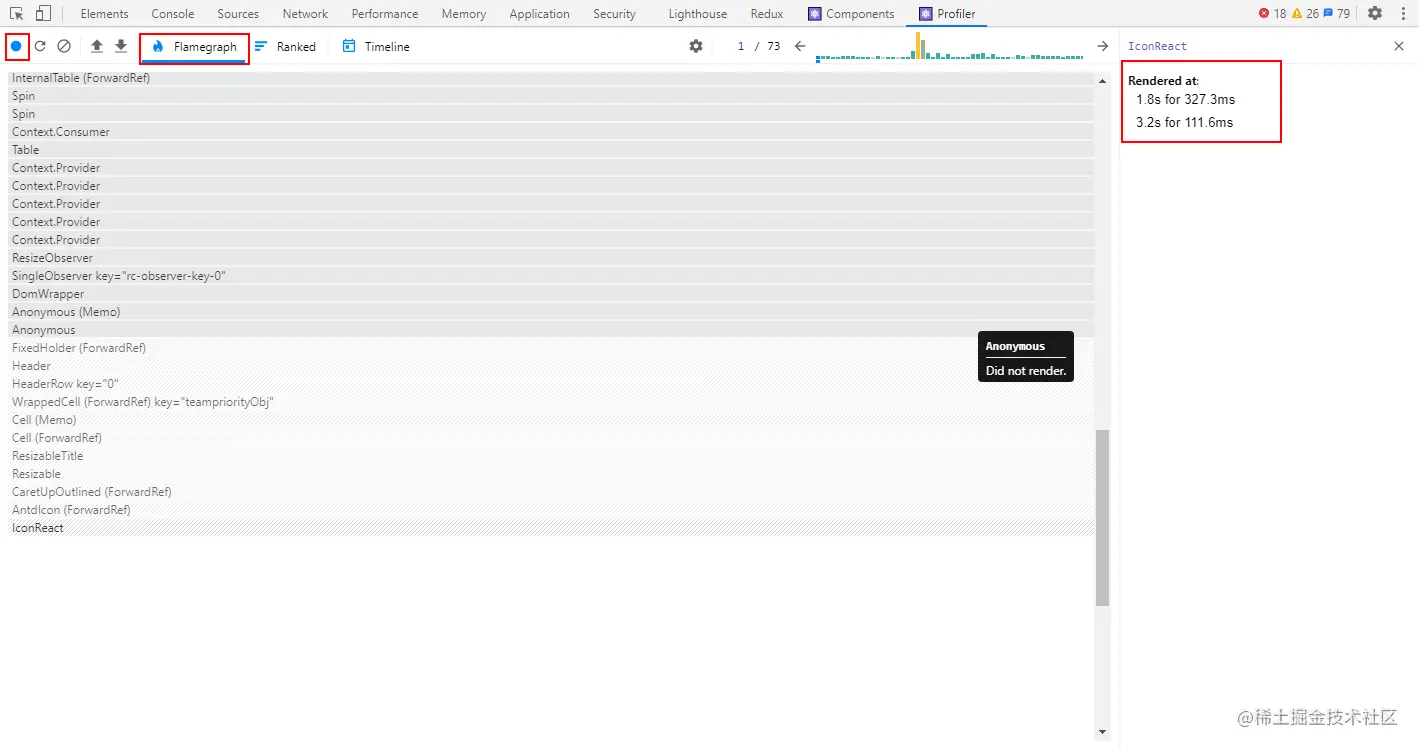Open the Redux tab
This screenshot has width=1419, height=749.
767,14
